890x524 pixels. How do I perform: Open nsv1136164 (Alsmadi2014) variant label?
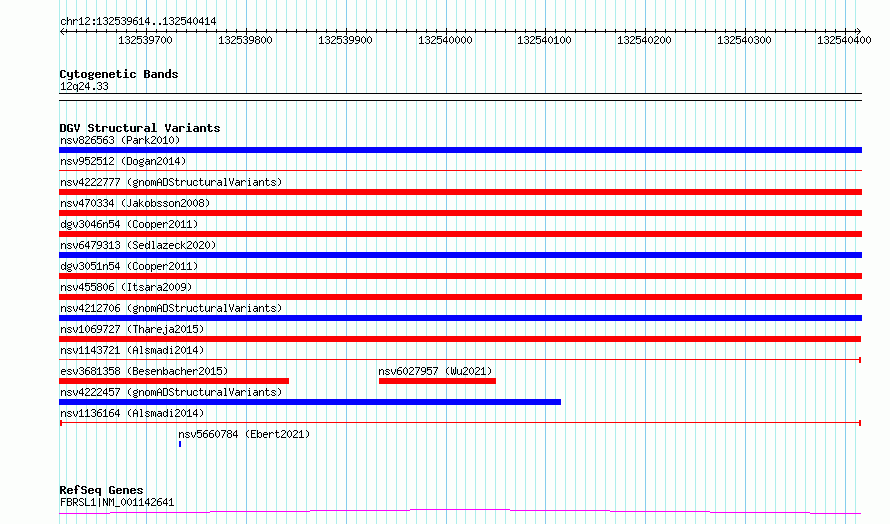132,413
